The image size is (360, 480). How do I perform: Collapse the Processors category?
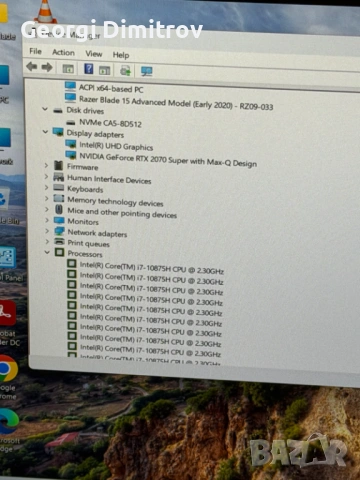pos(47,252)
